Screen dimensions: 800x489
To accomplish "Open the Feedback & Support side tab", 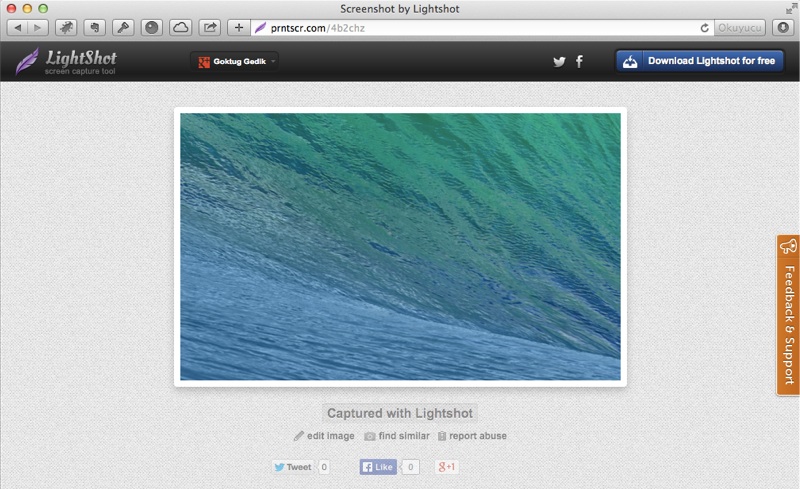I will coord(788,315).
